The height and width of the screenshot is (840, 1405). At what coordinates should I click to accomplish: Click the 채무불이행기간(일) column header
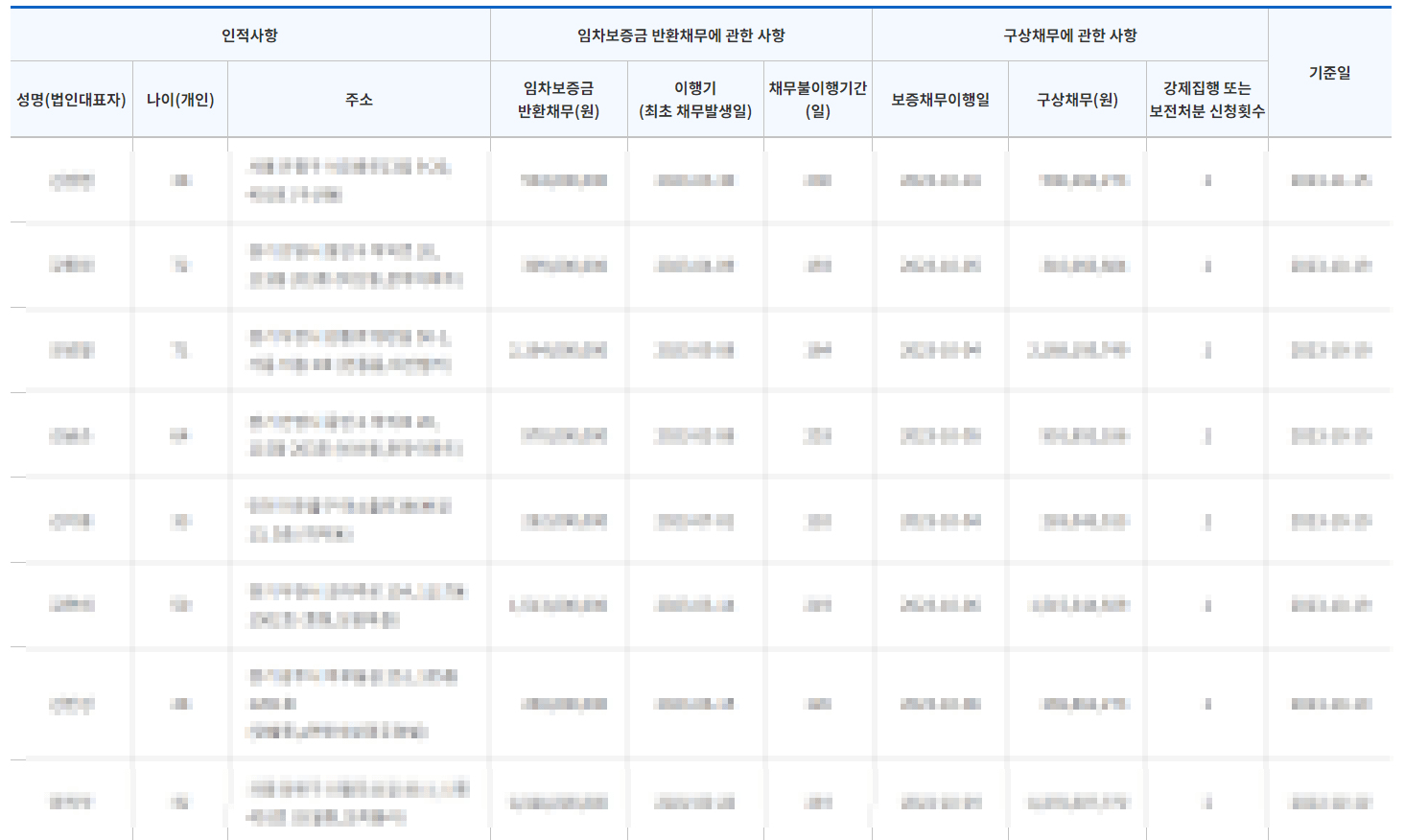pos(817,99)
